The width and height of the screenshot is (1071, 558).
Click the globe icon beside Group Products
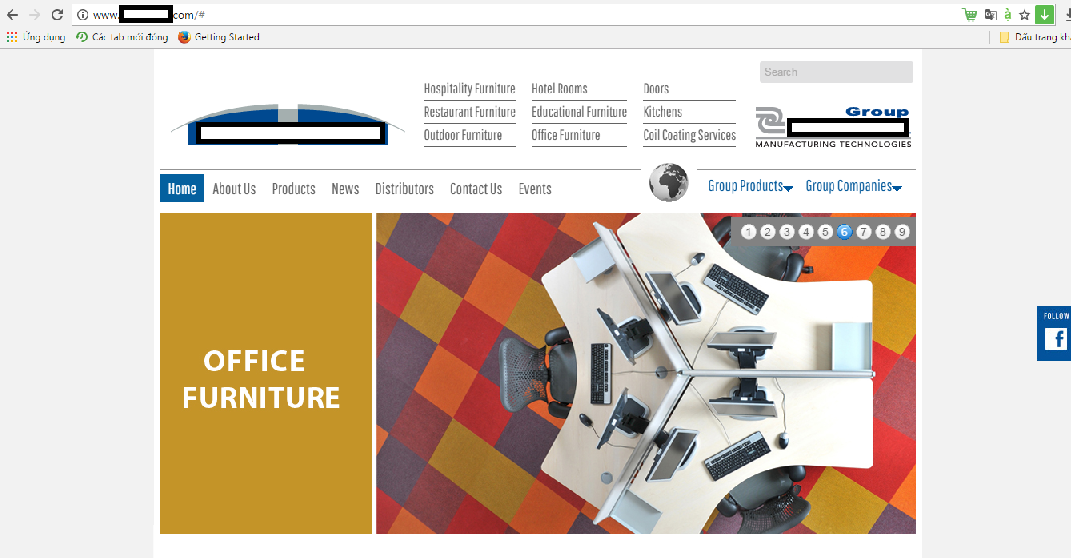tap(668, 182)
